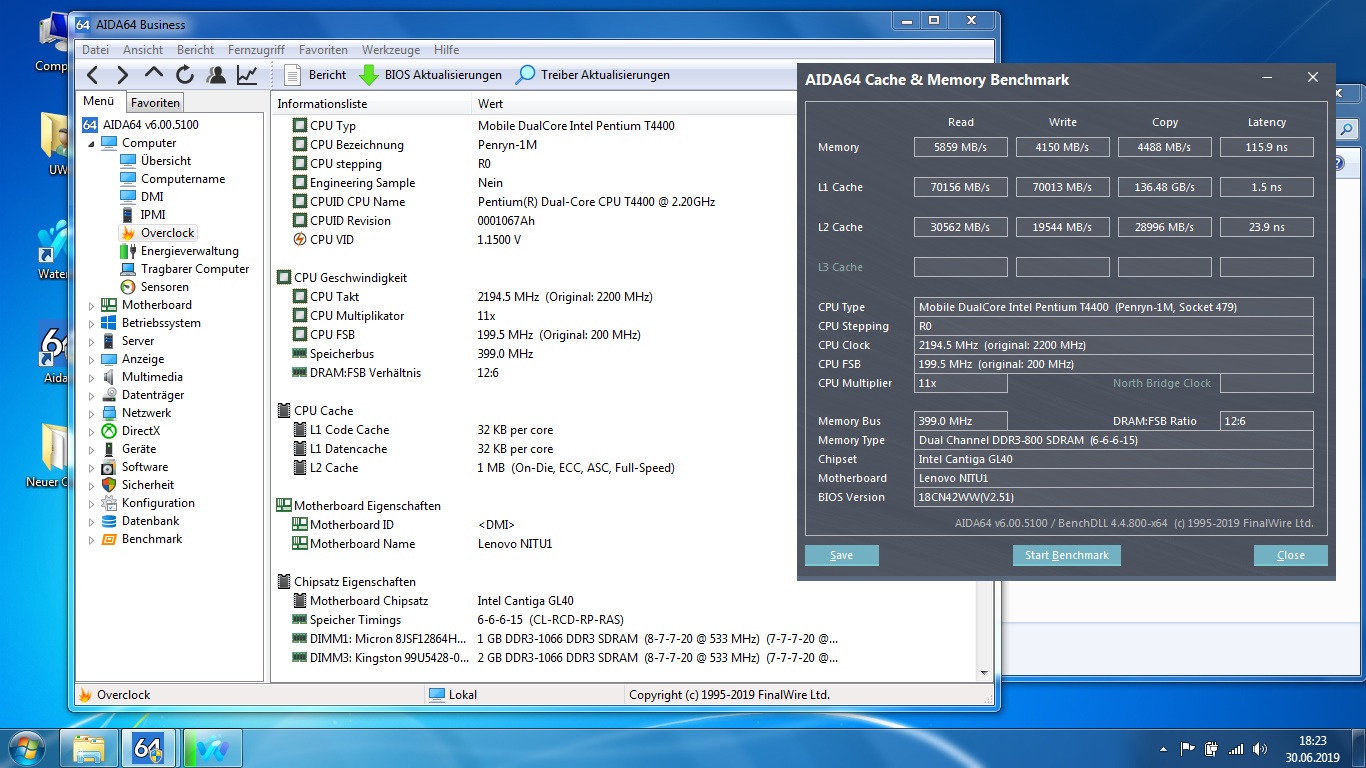The width and height of the screenshot is (1366, 768).
Task: Click the back navigation arrow
Action: point(91,74)
